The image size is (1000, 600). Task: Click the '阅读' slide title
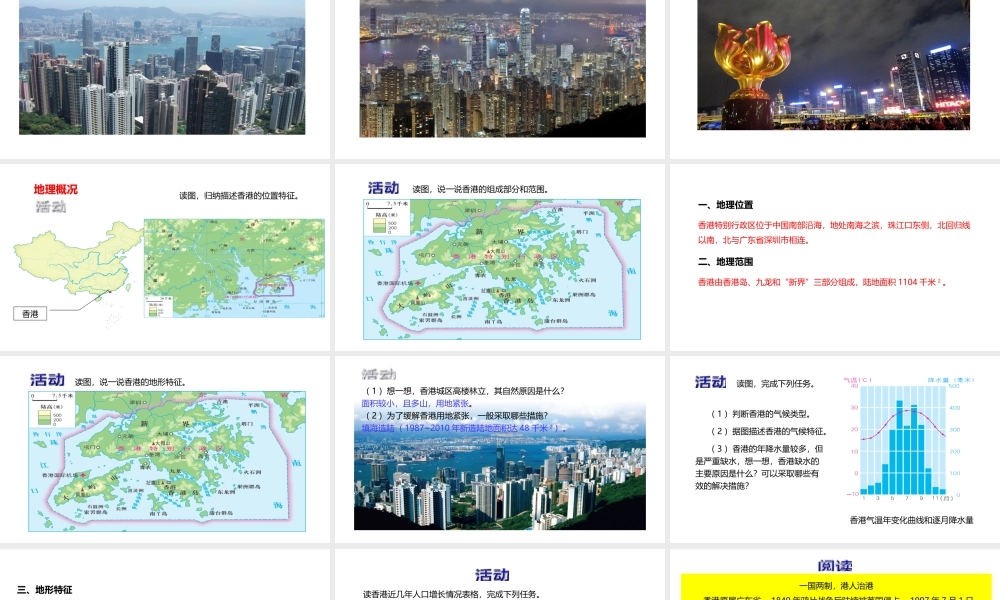pyautogui.click(x=834, y=566)
